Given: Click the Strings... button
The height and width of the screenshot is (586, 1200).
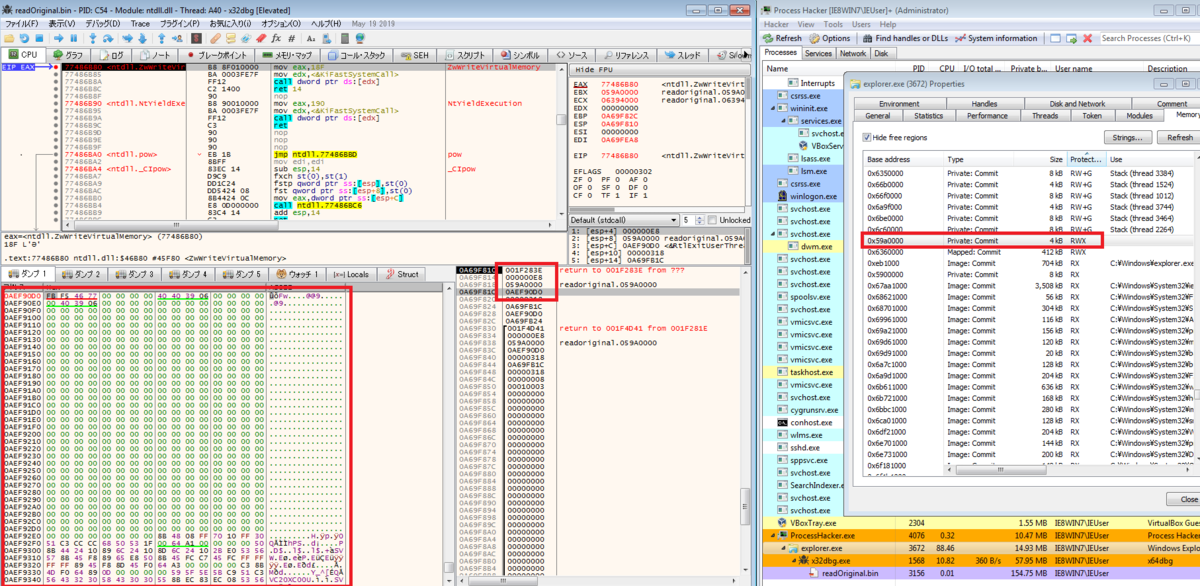Looking at the screenshot, I should (x=1127, y=137).
